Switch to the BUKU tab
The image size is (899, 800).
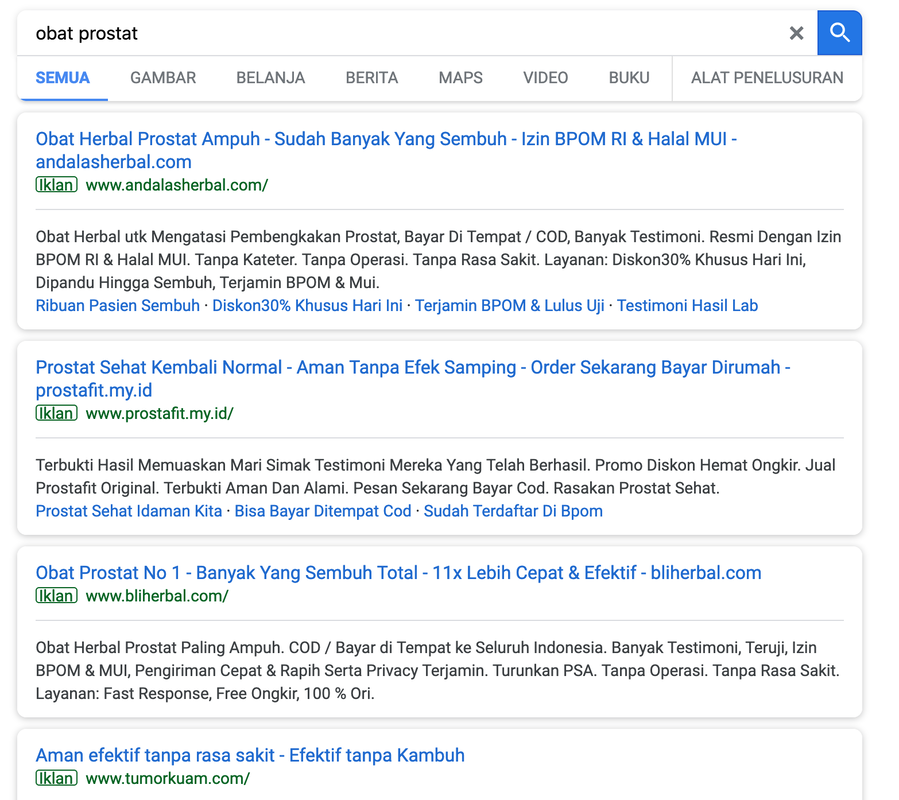pyautogui.click(x=629, y=78)
